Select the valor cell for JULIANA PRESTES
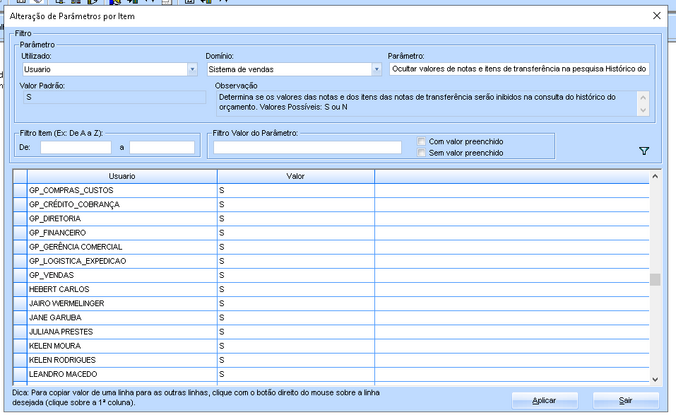The image size is (676, 420). 295,331
